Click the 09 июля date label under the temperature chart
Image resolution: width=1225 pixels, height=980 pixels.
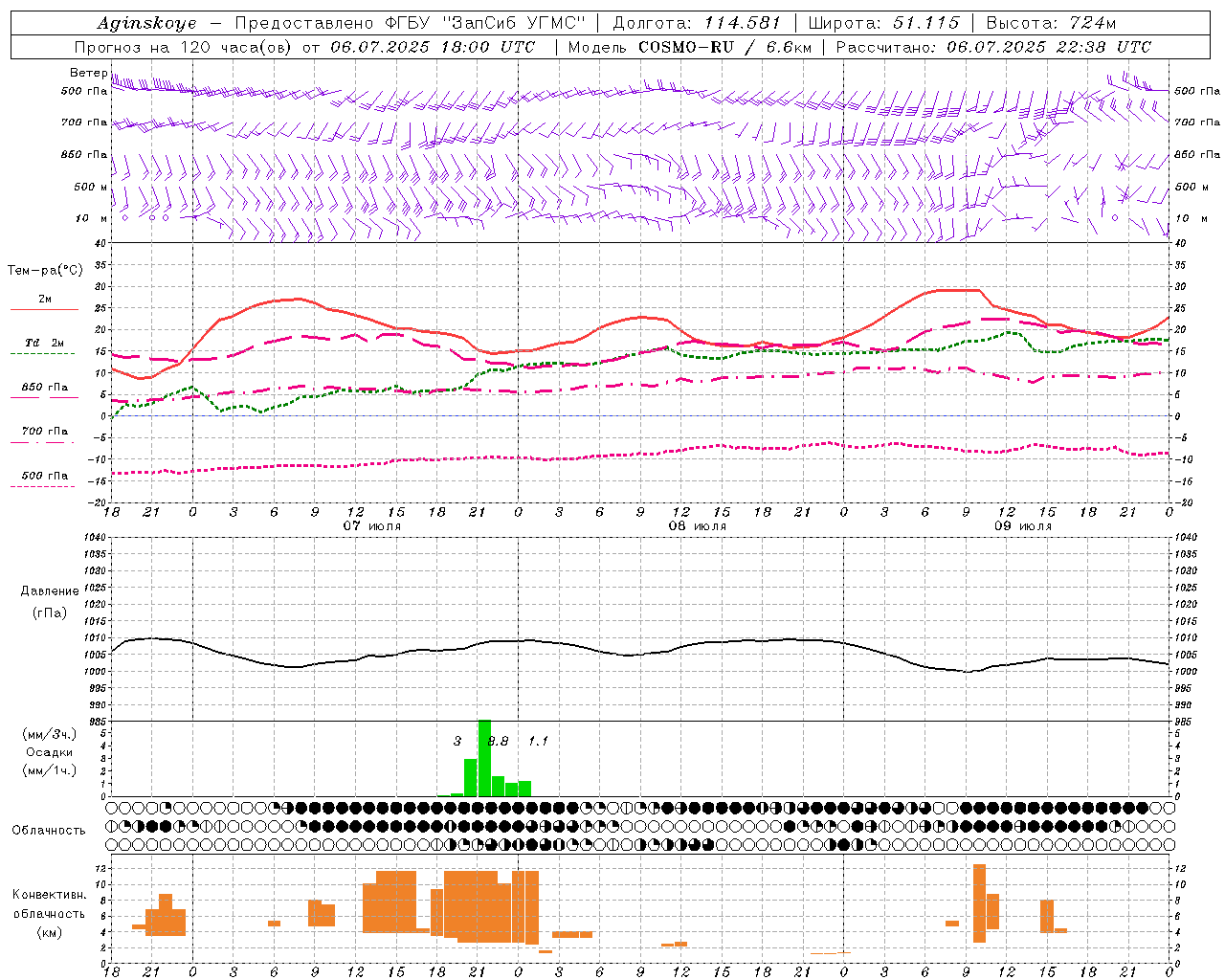(x=1023, y=526)
